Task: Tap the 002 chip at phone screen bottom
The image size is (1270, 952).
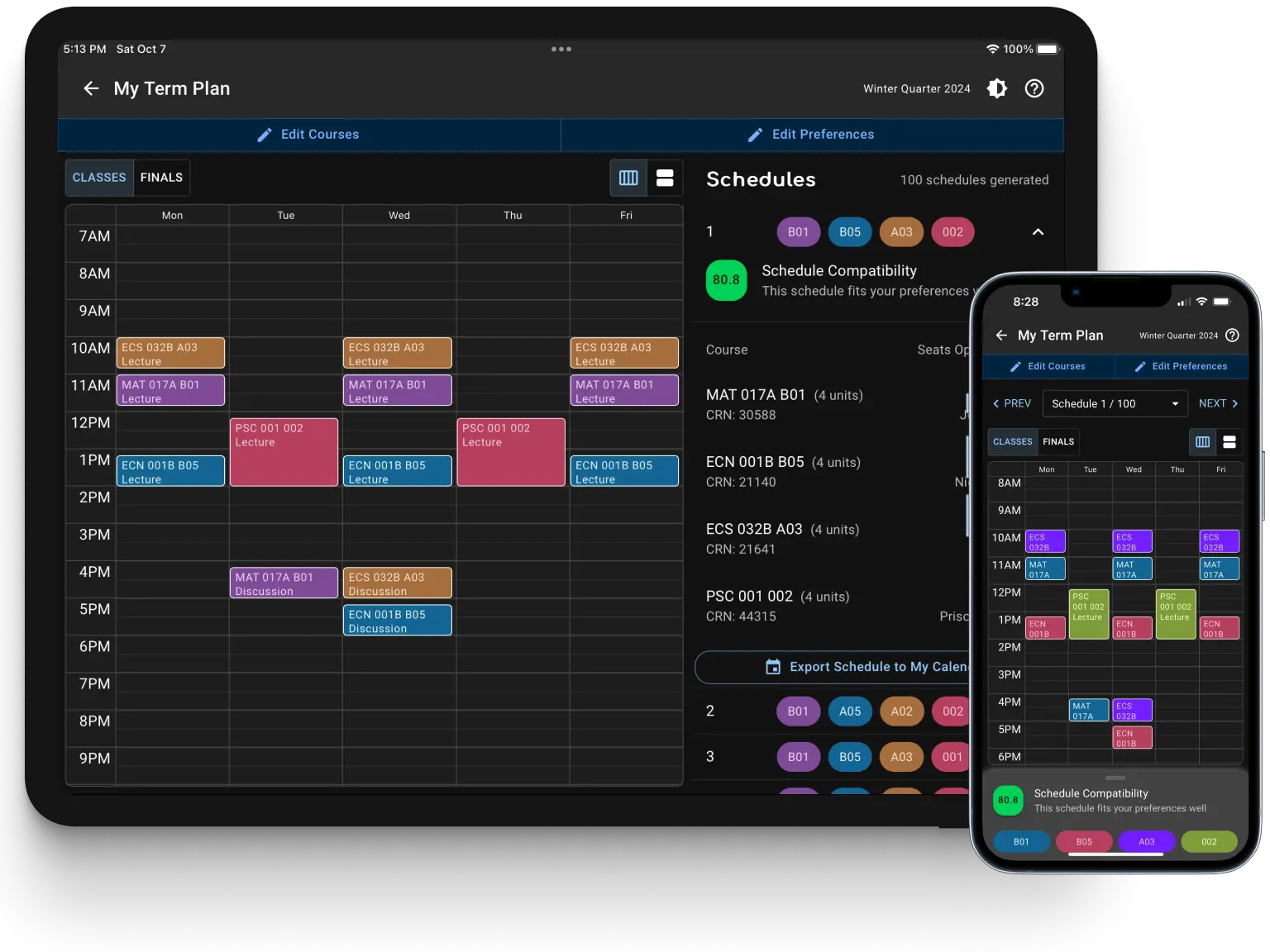Action: [1208, 841]
